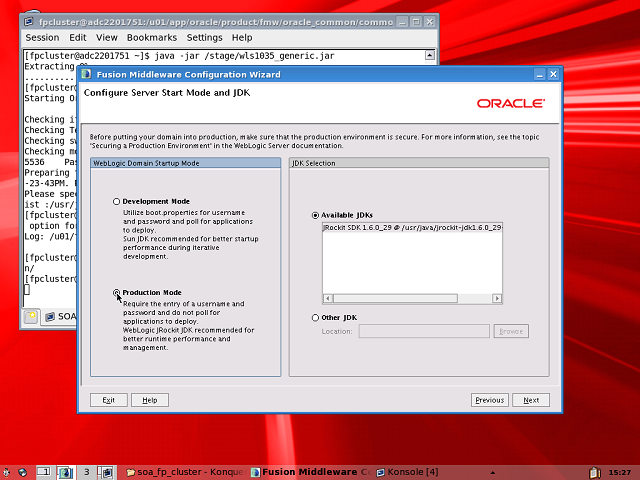Click new session icon in Konsole
The height and width of the screenshot is (480, 640).
[x=31, y=316]
